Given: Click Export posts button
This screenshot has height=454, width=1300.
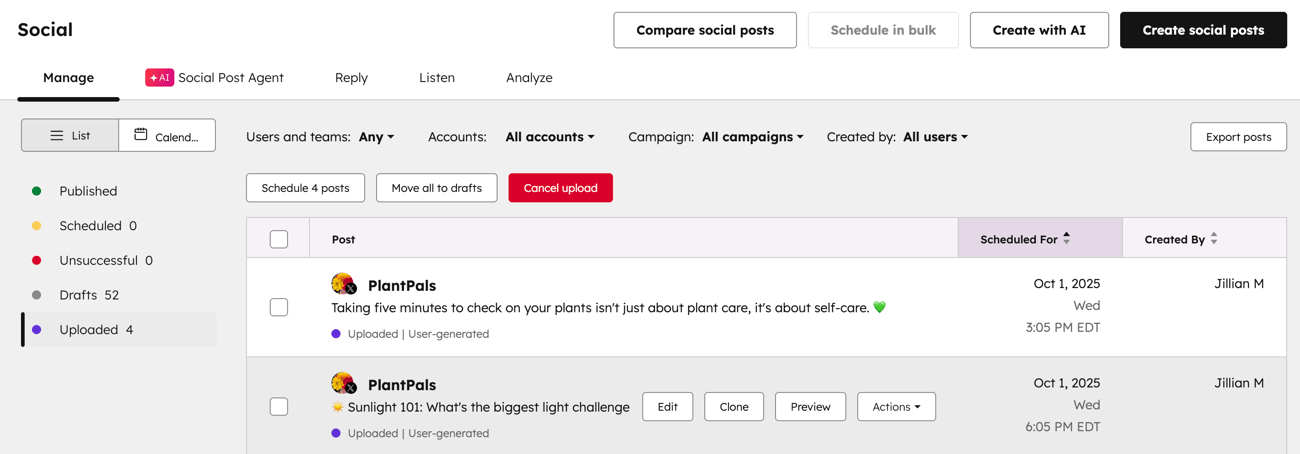Looking at the screenshot, I should [1238, 137].
